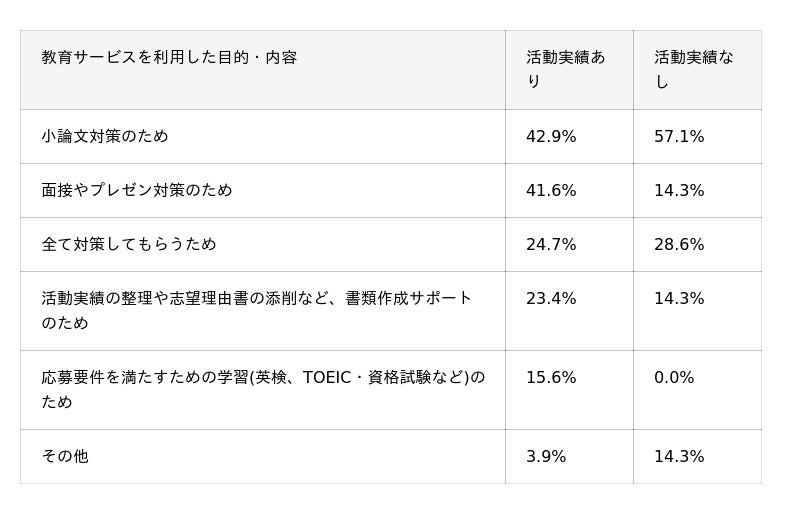The image size is (800, 514).
Task: Select the 活動実績あり column header
Action: 566,70
